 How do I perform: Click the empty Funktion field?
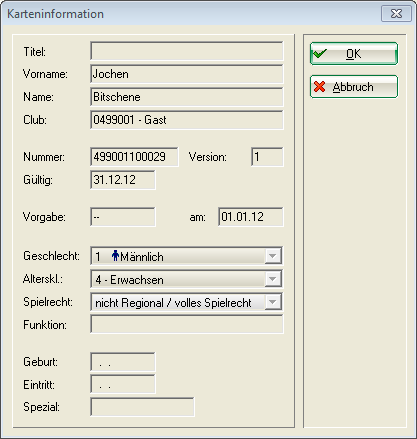[x=187, y=324]
